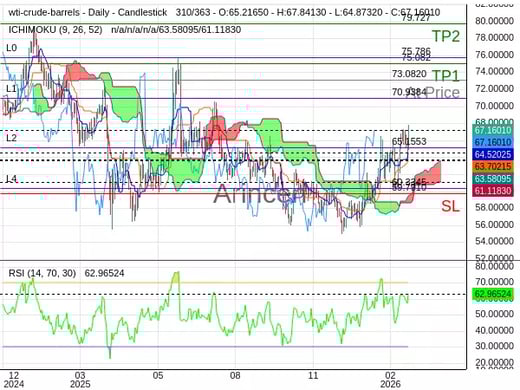Select the RSI (14, 70, 30) indicator label
The width and height of the screenshot is (520, 390).
coord(42,273)
